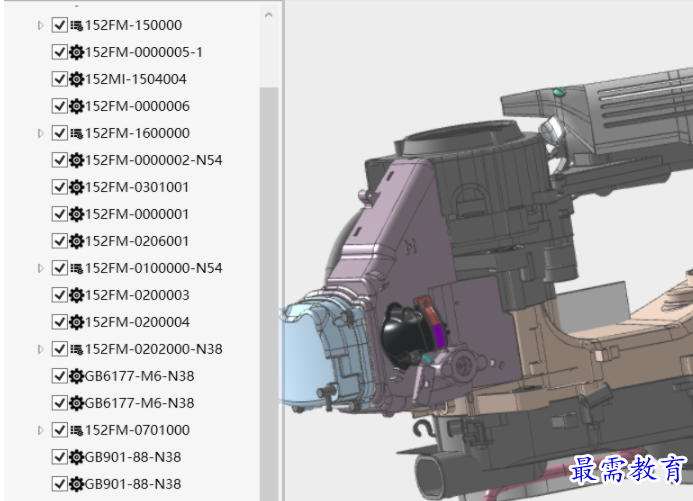This screenshot has width=693, height=501.
Task: Click the assembly icon beside 152FM-150000
Action: pos(76,26)
